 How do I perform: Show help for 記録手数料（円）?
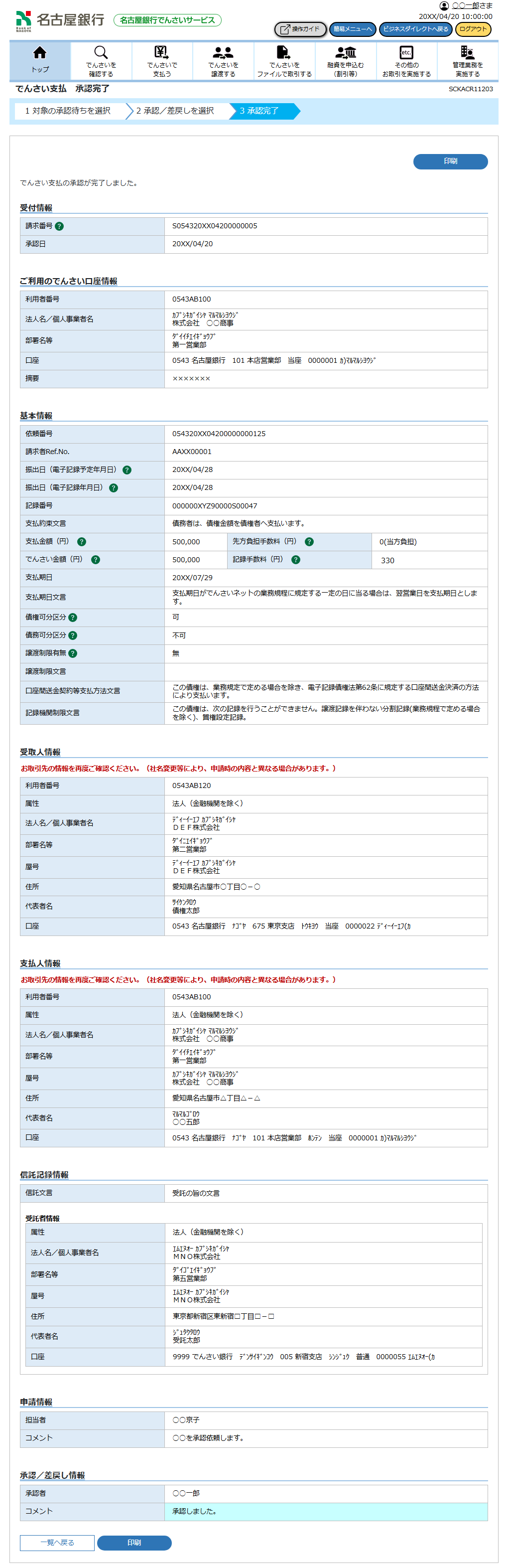(x=296, y=560)
